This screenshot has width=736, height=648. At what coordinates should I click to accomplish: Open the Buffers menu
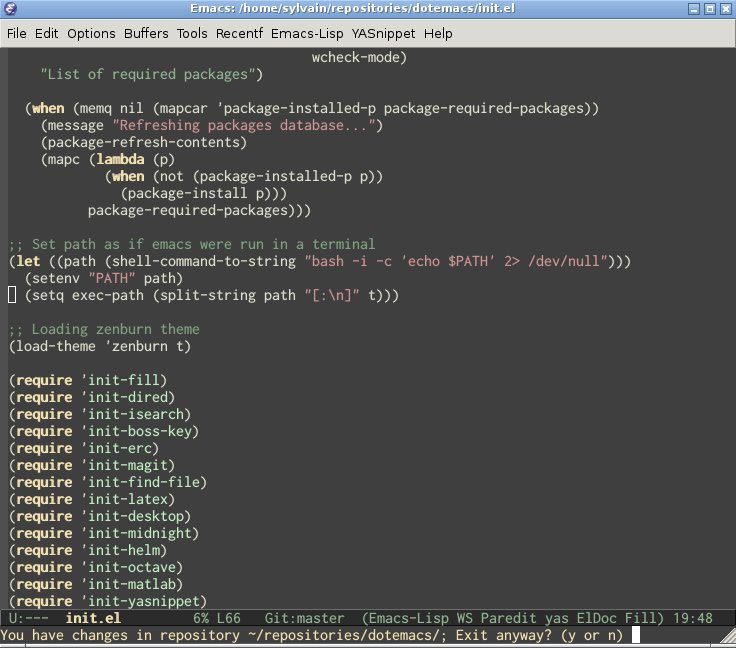pos(146,34)
